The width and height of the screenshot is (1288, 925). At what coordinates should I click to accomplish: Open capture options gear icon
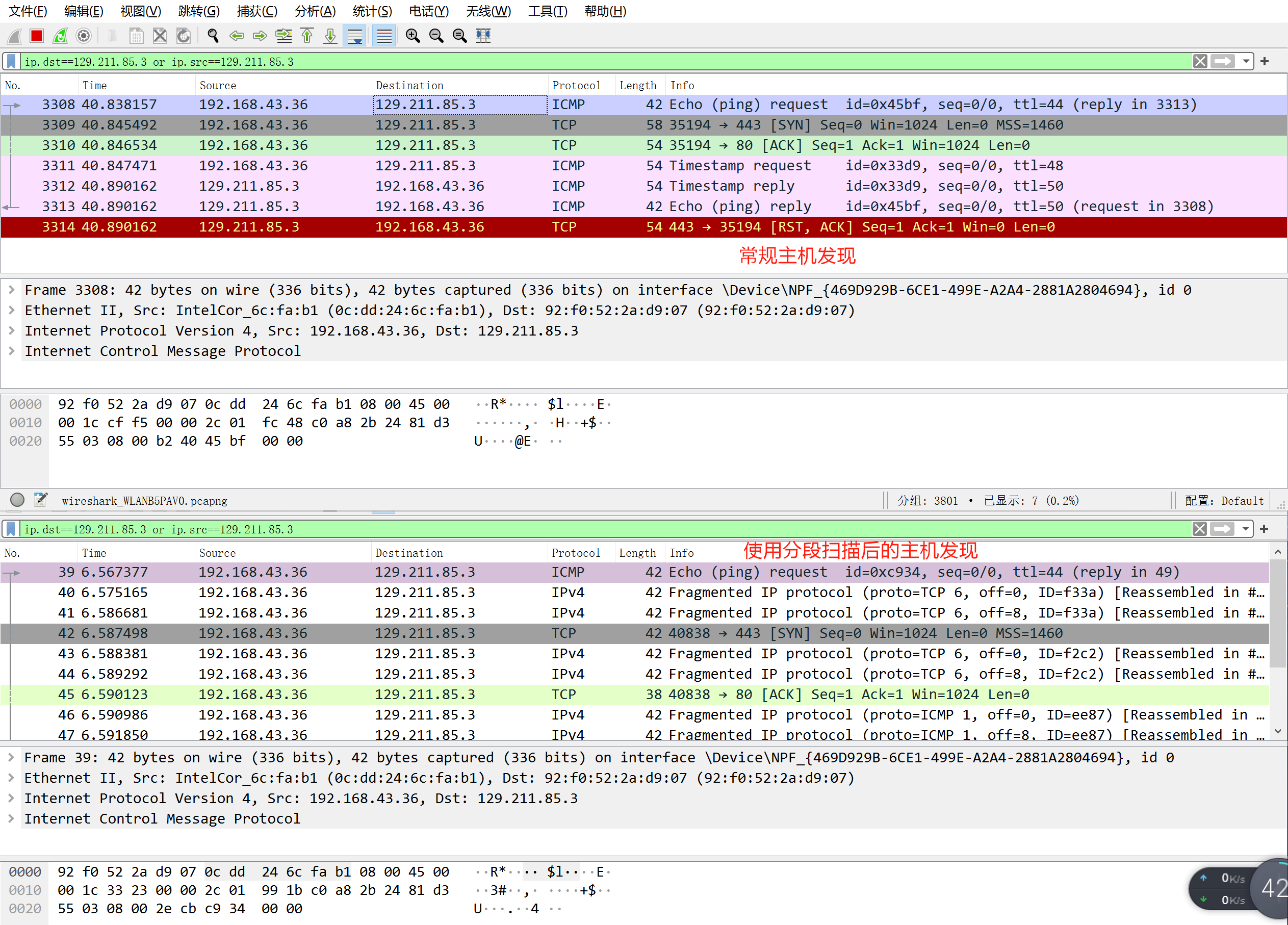[84, 36]
